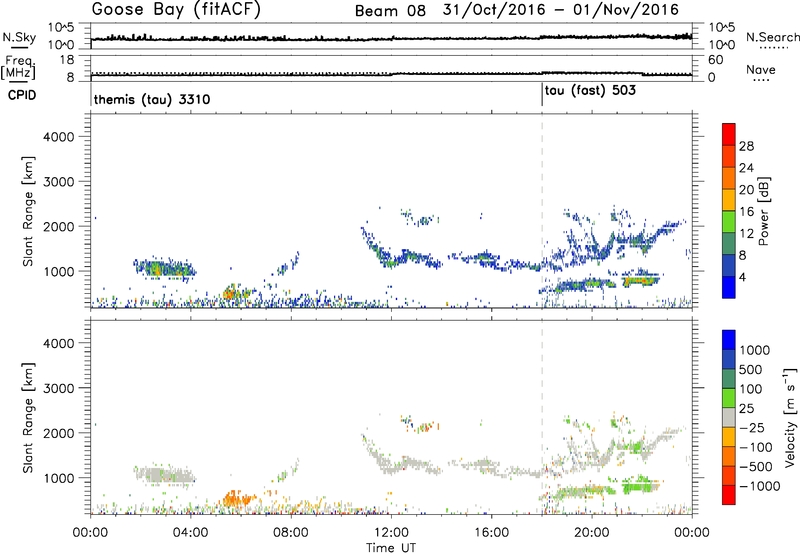
Task: Click the '-500' label on Velocity color bar
Action: click(756, 467)
